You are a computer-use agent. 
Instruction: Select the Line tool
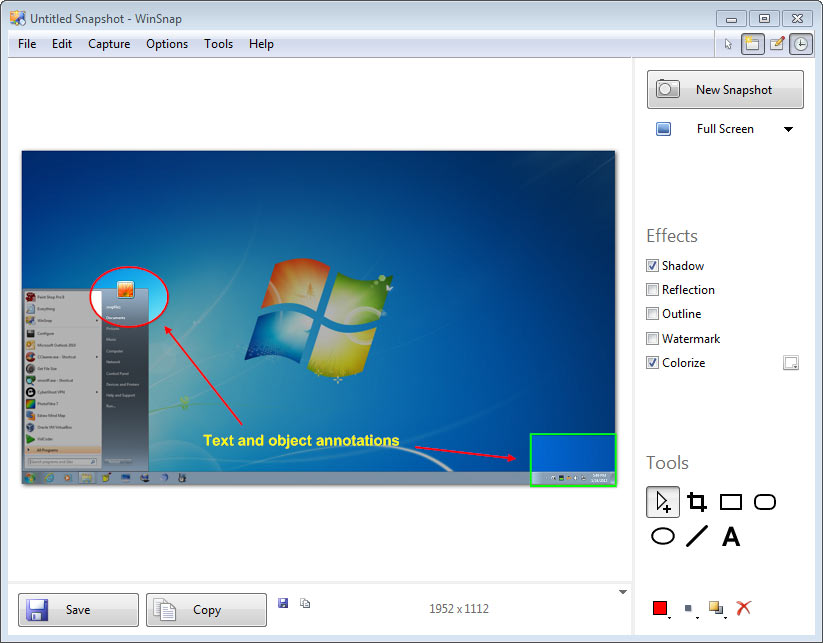(697, 536)
